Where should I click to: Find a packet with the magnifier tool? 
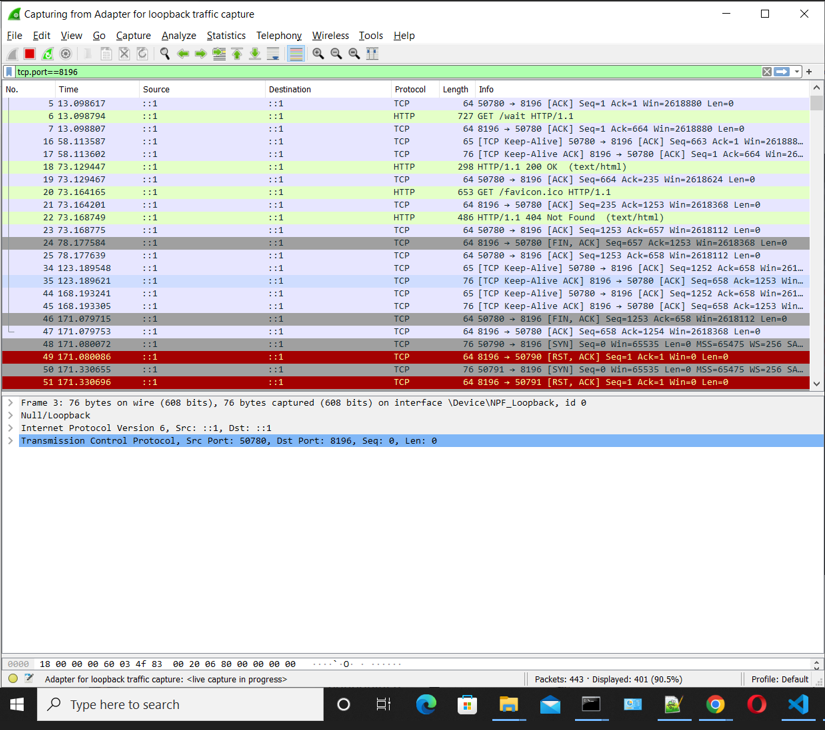point(165,54)
